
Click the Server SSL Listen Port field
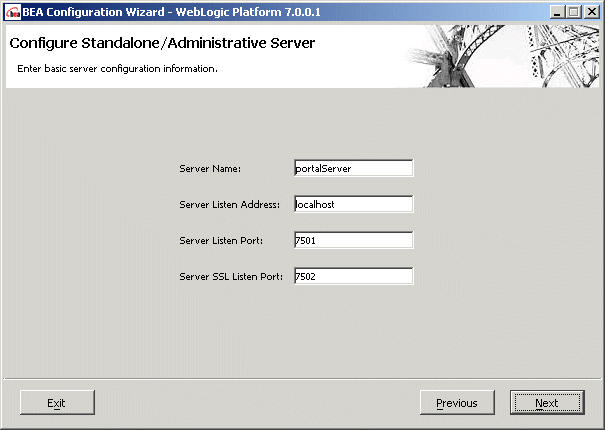click(x=353, y=276)
